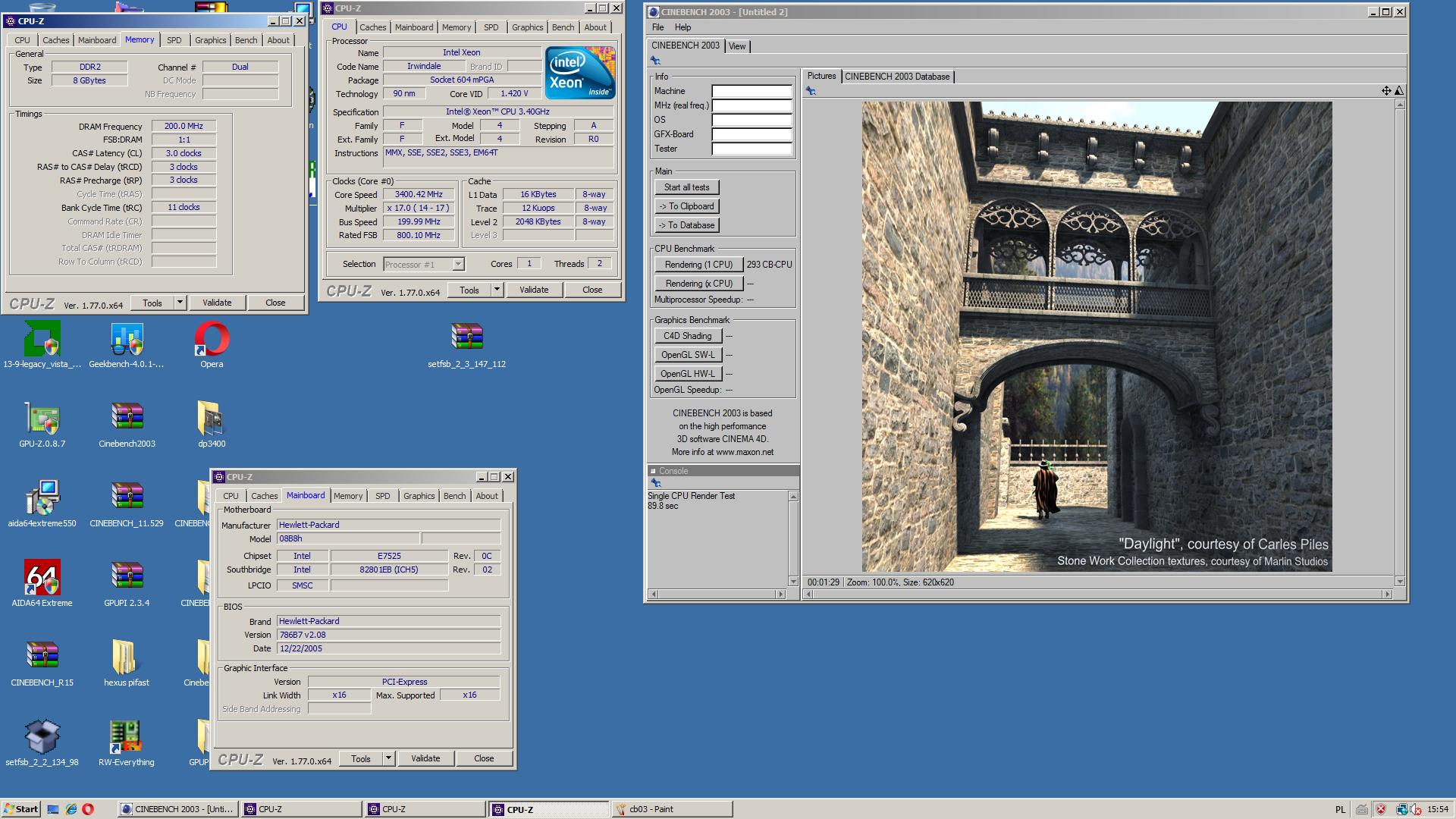Image resolution: width=1456 pixels, height=819 pixels.
Task: Switch to CINEBENCH 2003 Database tab
Action: pos(897,77)
